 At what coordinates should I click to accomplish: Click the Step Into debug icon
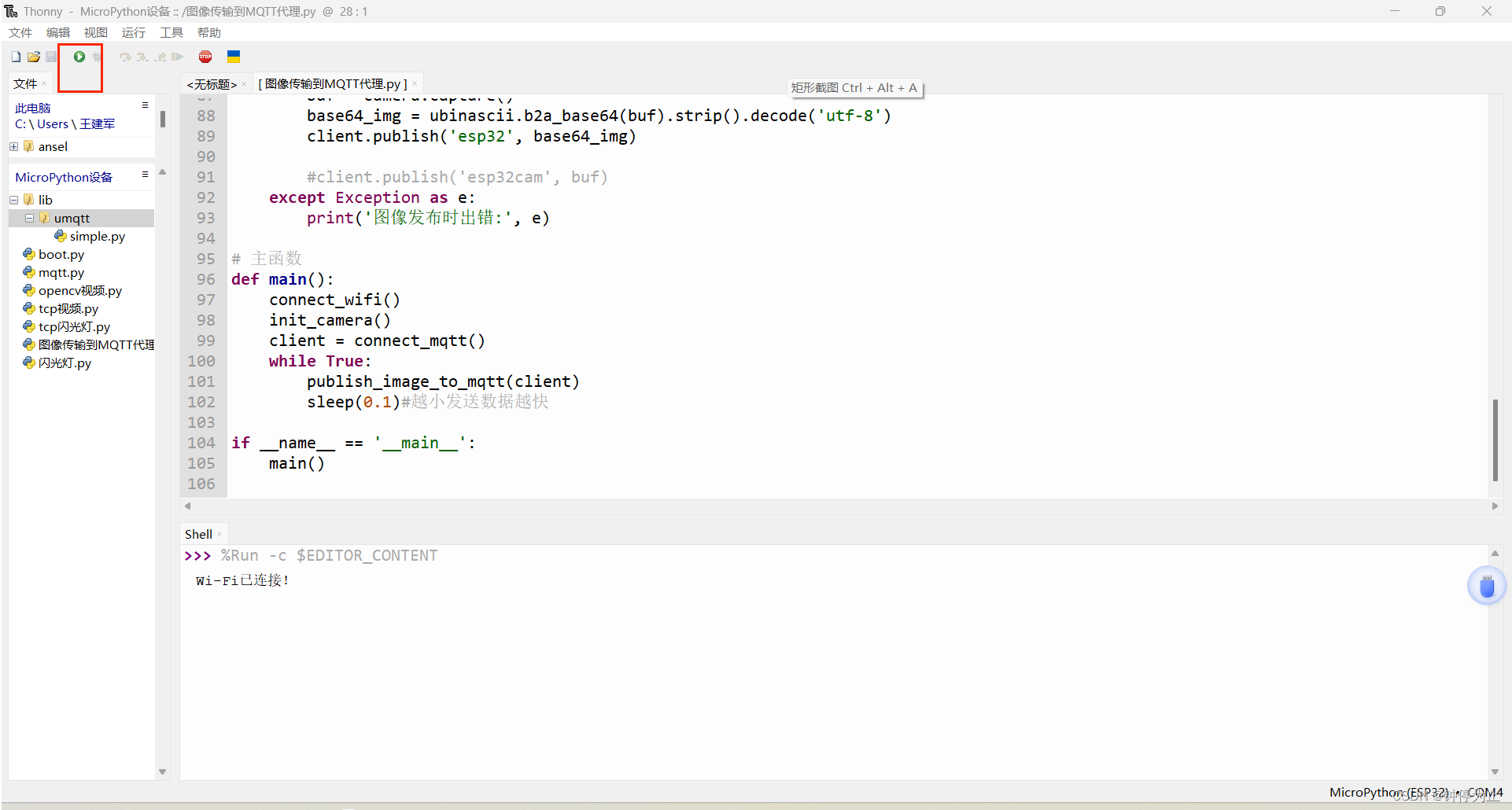click(x=142, y=57)
